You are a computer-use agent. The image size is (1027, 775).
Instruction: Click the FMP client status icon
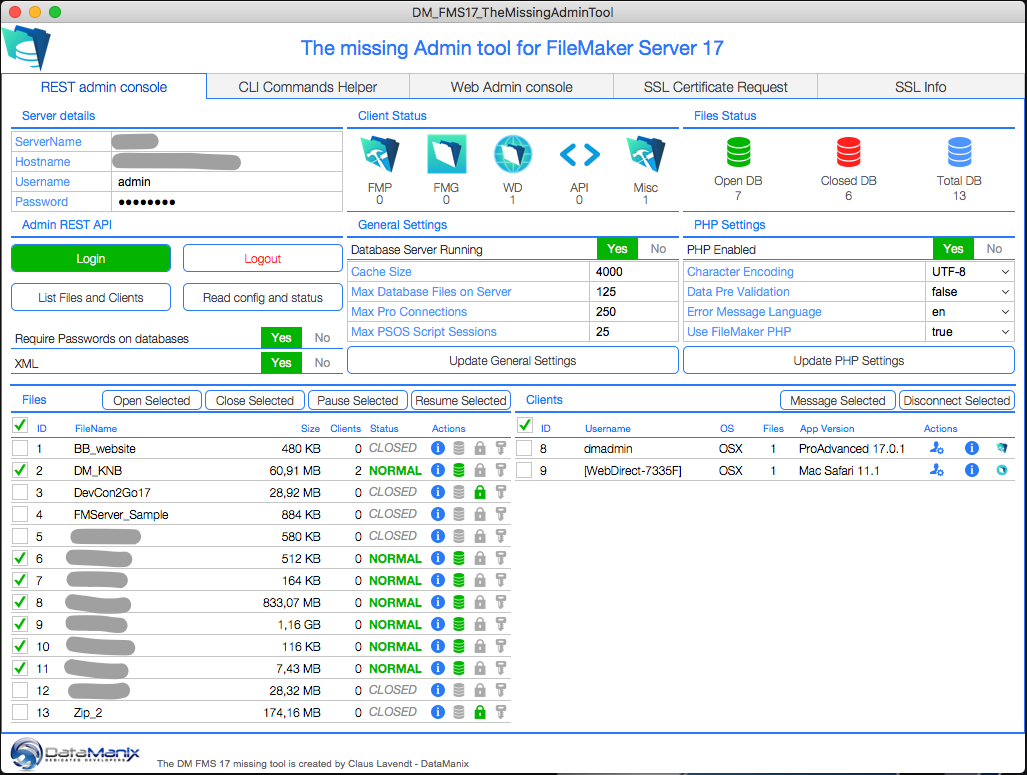click(380, 154)
